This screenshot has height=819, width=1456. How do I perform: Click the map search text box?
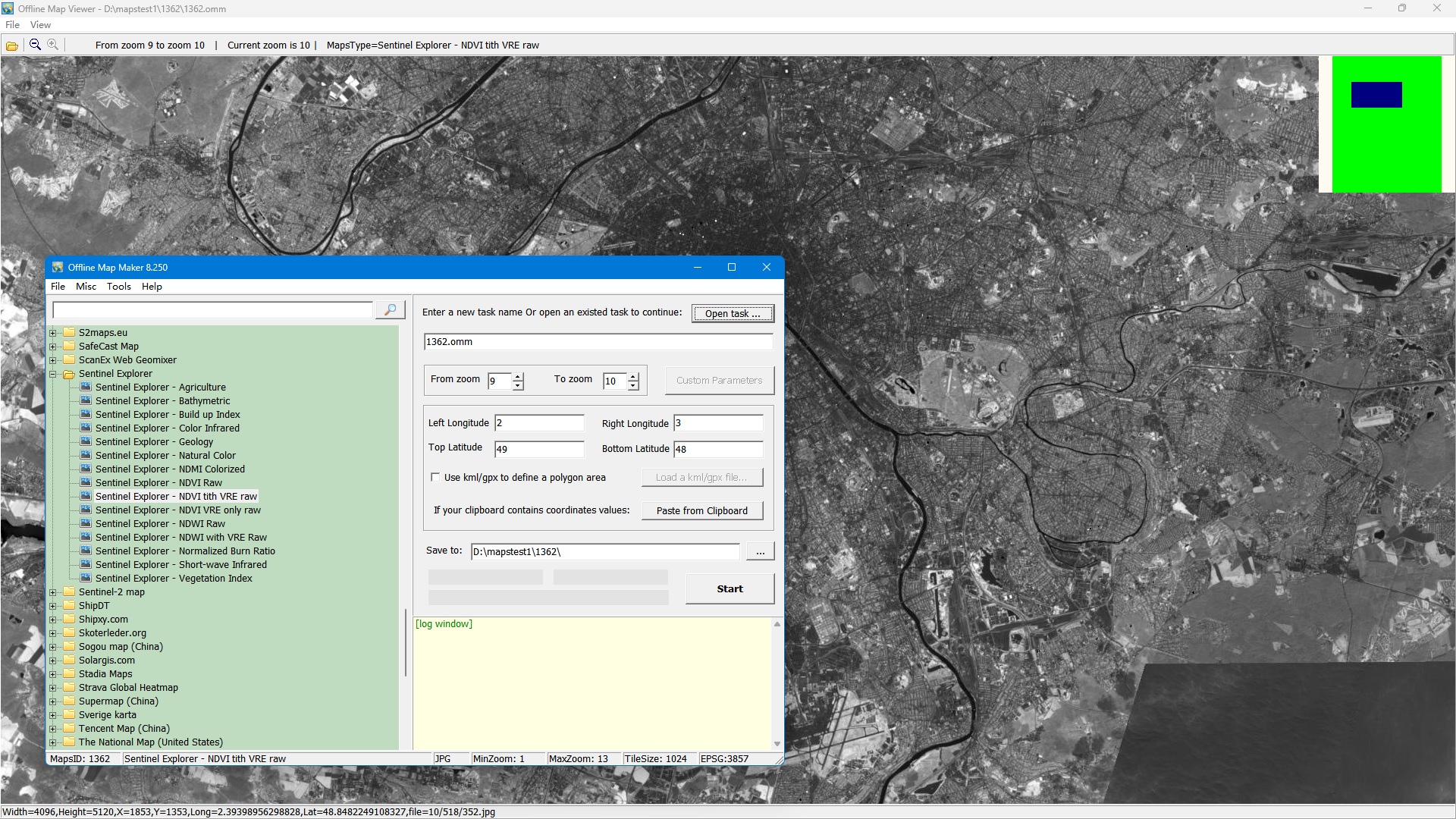[212, 309]
